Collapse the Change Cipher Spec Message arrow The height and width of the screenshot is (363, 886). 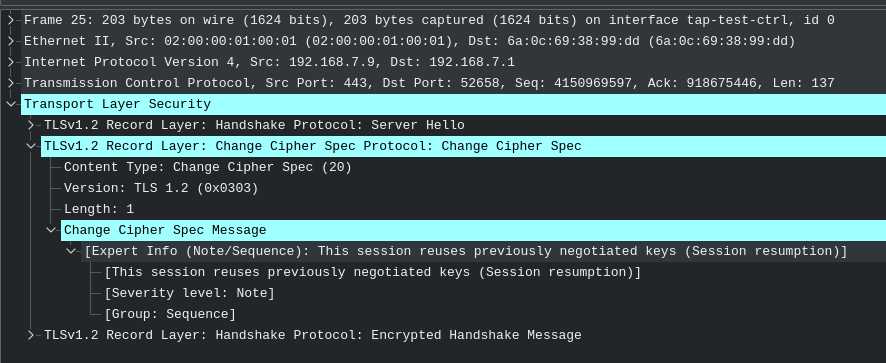(x=51, y=230)
